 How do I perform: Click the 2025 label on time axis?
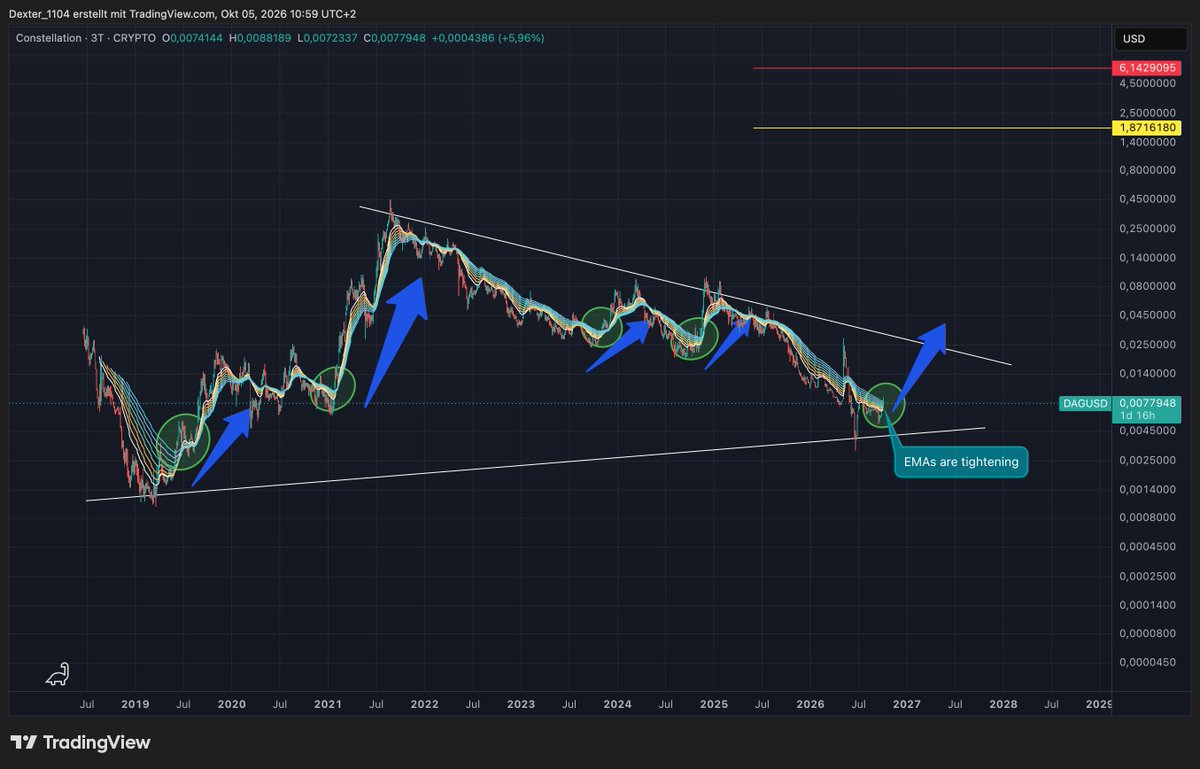coord(714,704)
